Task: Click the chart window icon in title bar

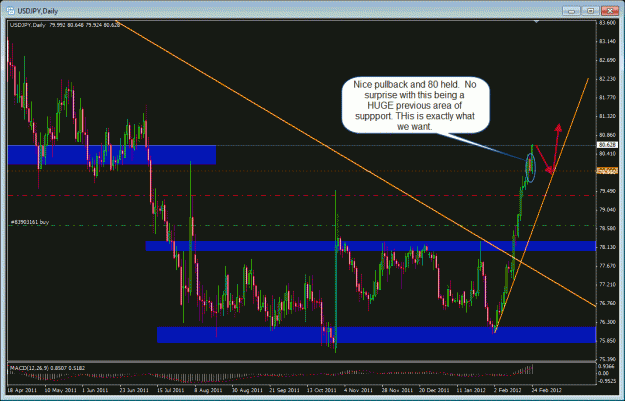Action: pyautogui.click(x=11, y=11)
